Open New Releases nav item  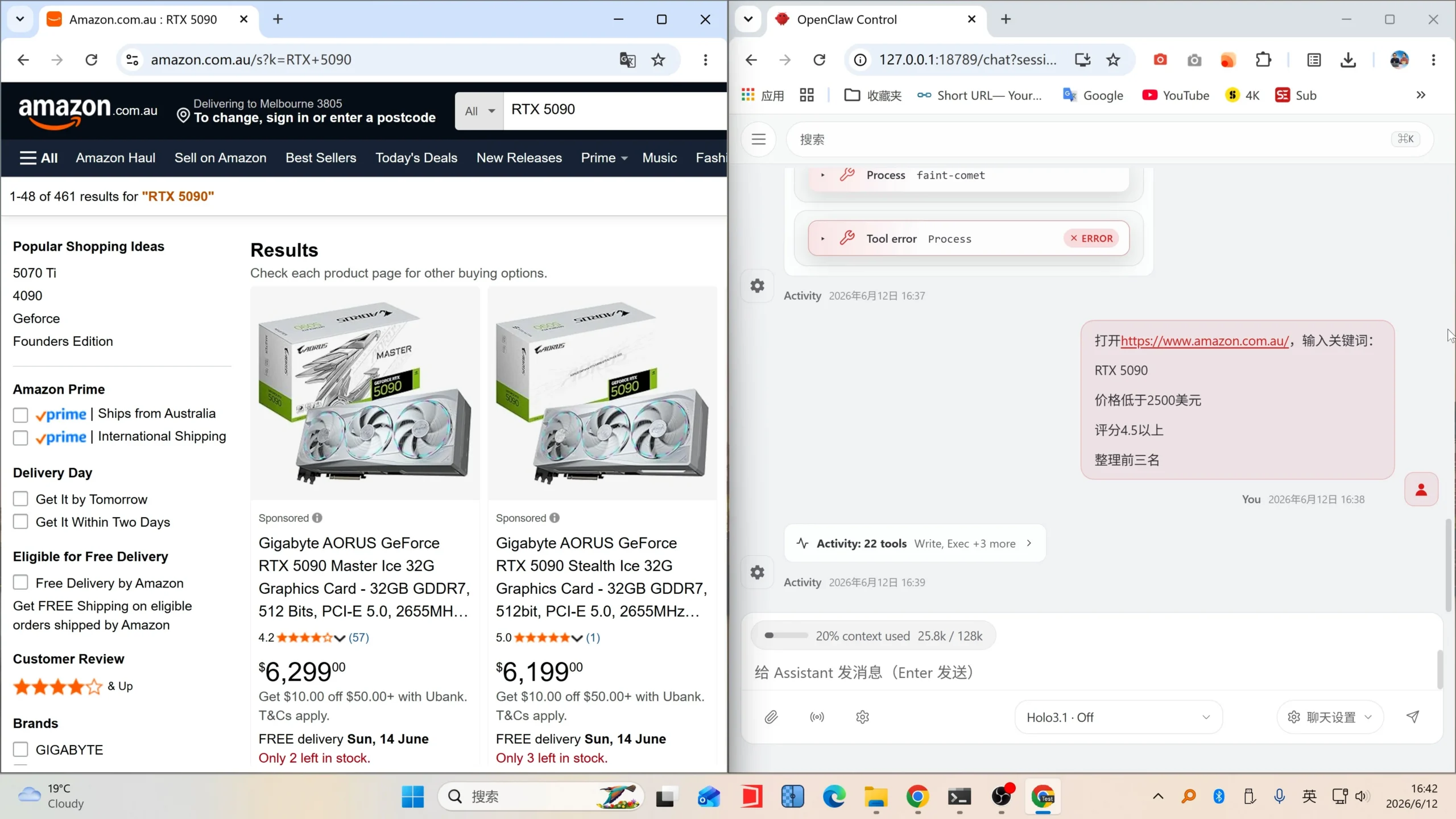pos(519,158)
